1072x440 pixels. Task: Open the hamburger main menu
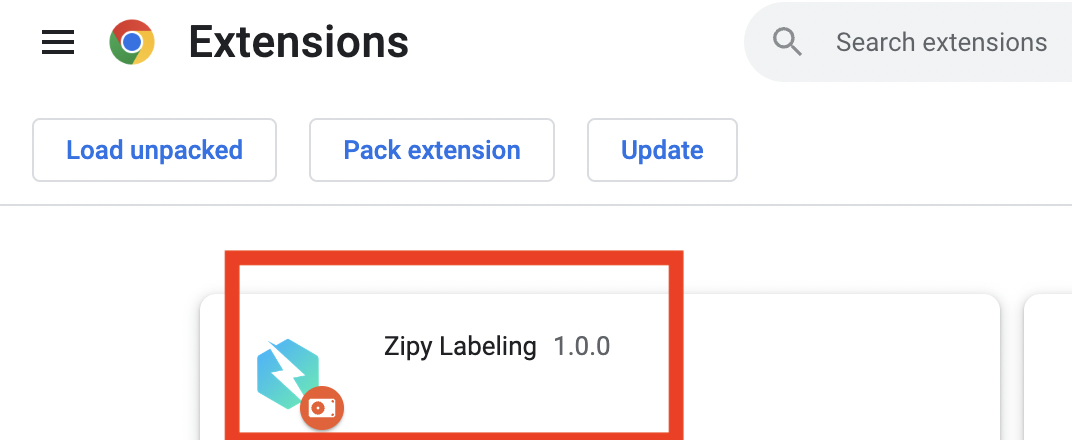tap(58, 42)
